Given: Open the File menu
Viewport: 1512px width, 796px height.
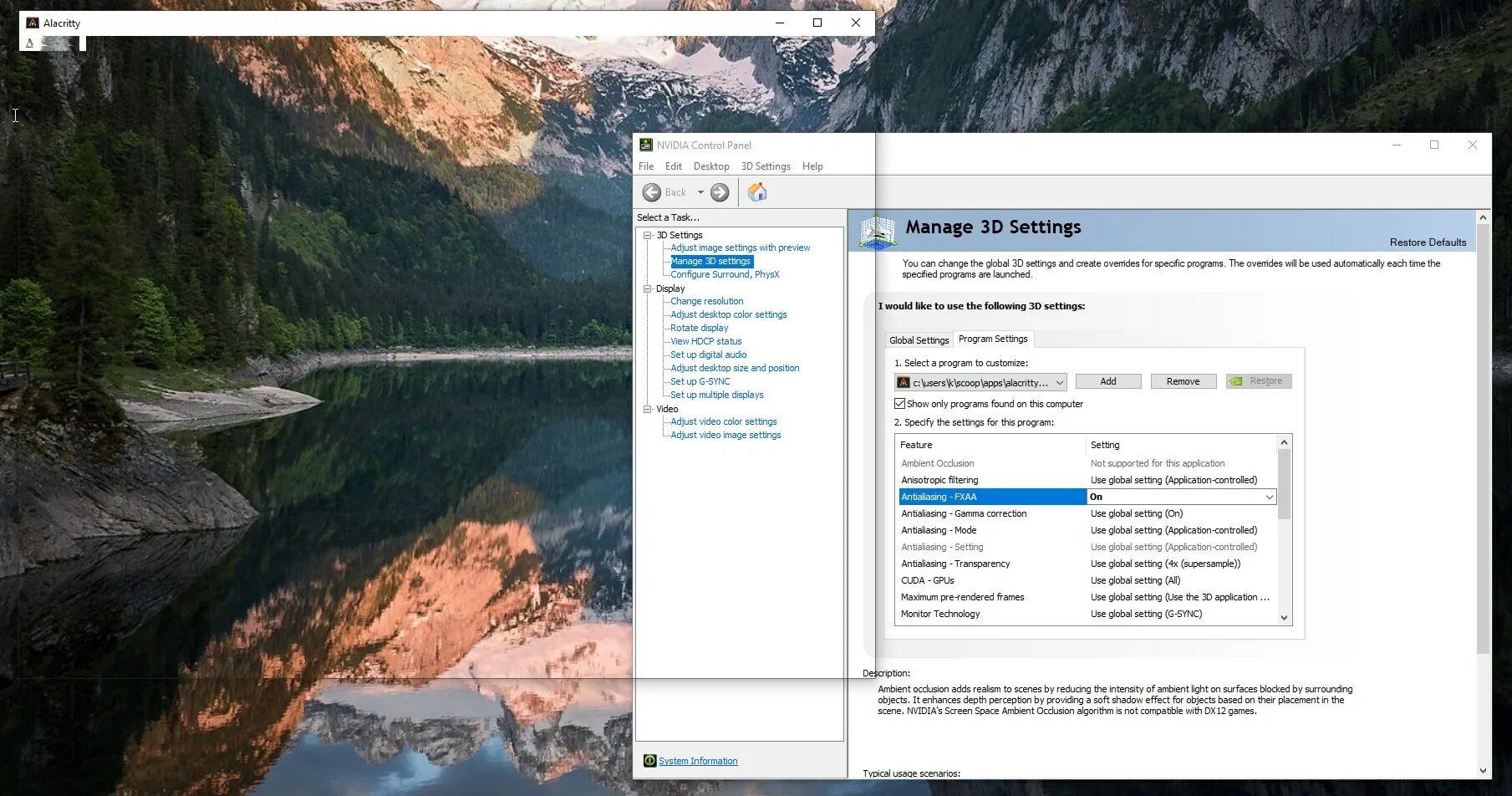Looking at the screenshot, I should 646,166.
